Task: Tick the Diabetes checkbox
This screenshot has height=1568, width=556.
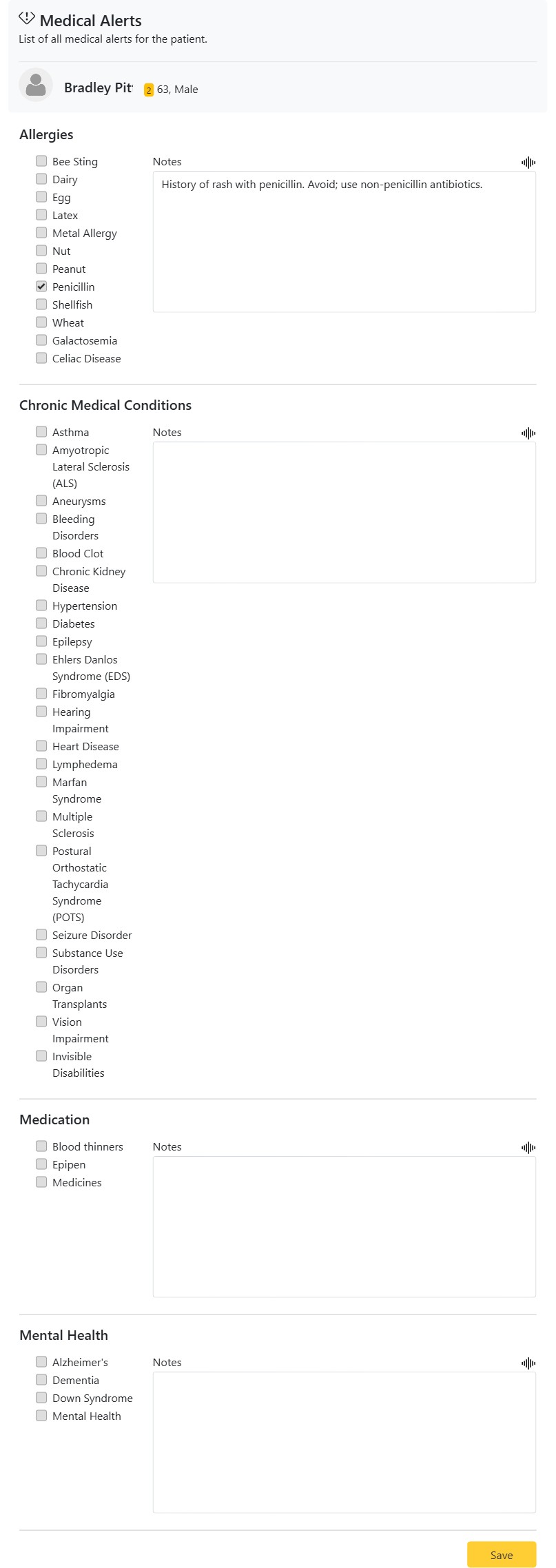Action: [x=41, y=623]
